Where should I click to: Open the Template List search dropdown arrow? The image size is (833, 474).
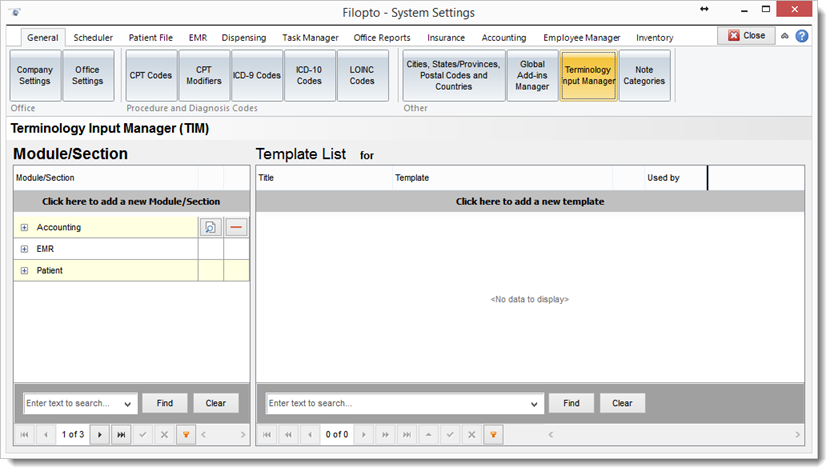[534, 404]
